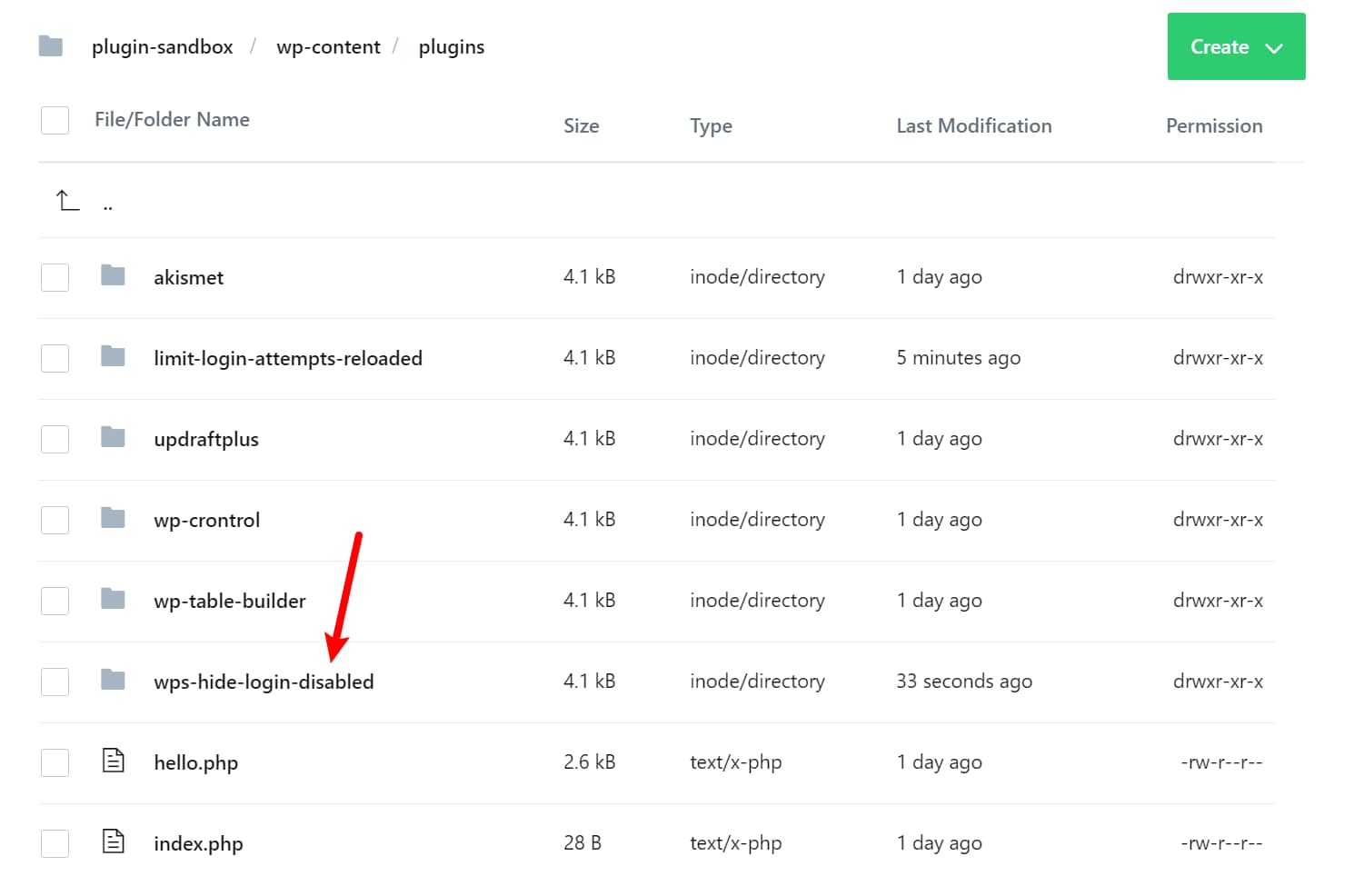Viewport: 1354px width, 896px height.
Task: Click the updraftplus folder icon
Action: click(x=113, y=437)
